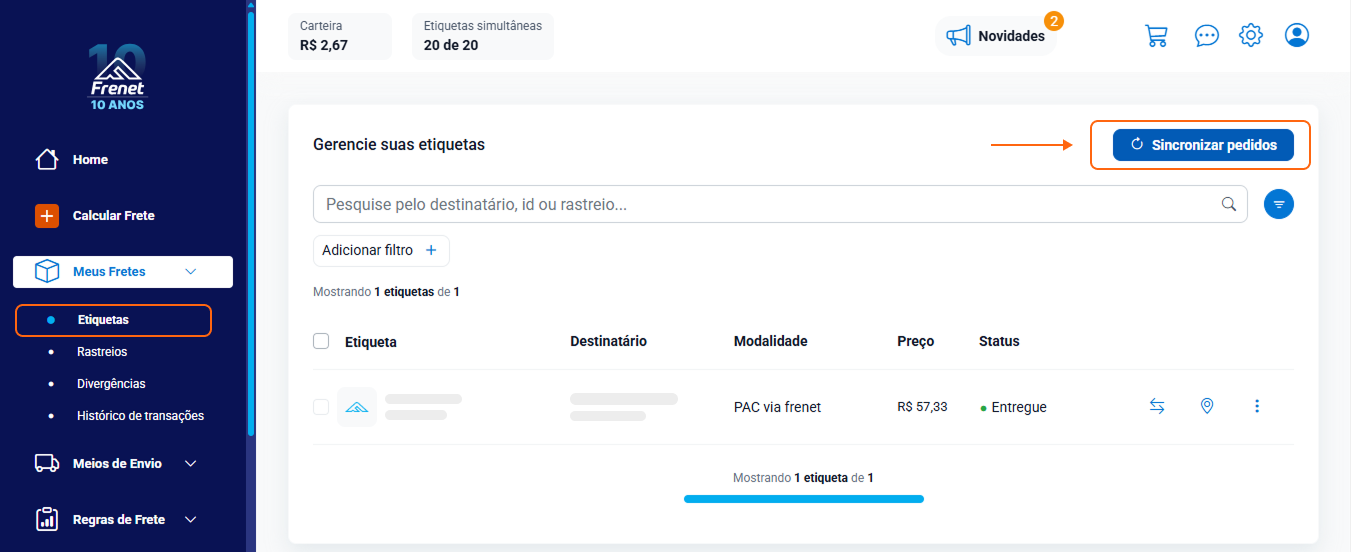The height and width of the screenshot is (552, 1351).
Task: Click the Sincronizar pedidos button
Action: tap(1203, 145)
